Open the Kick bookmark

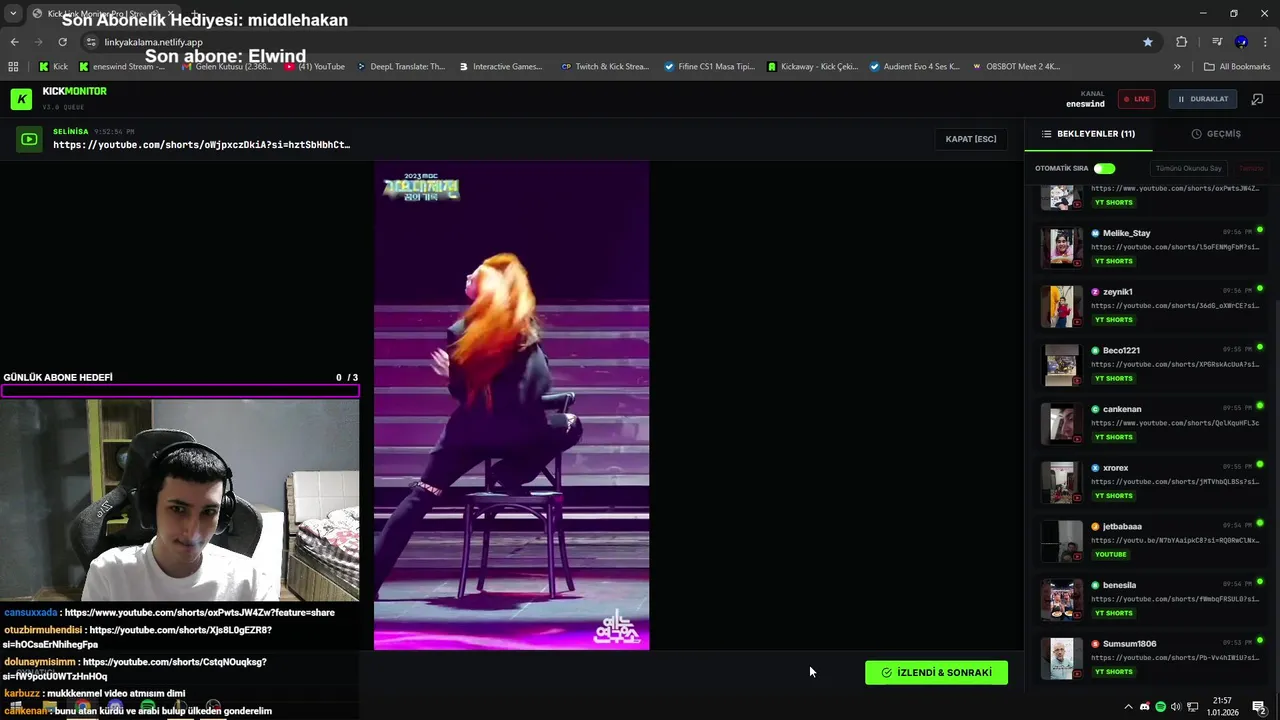(53, 67)
